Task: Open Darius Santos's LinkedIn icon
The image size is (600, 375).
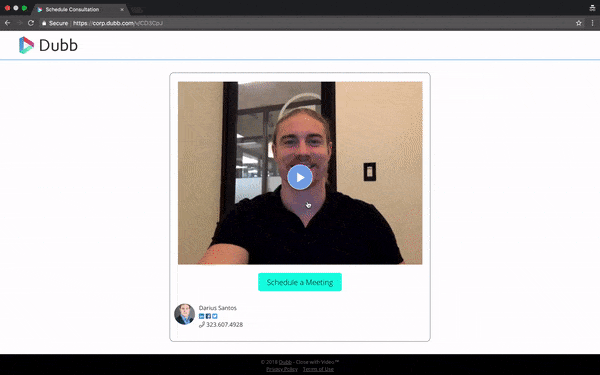Action: 202,316
